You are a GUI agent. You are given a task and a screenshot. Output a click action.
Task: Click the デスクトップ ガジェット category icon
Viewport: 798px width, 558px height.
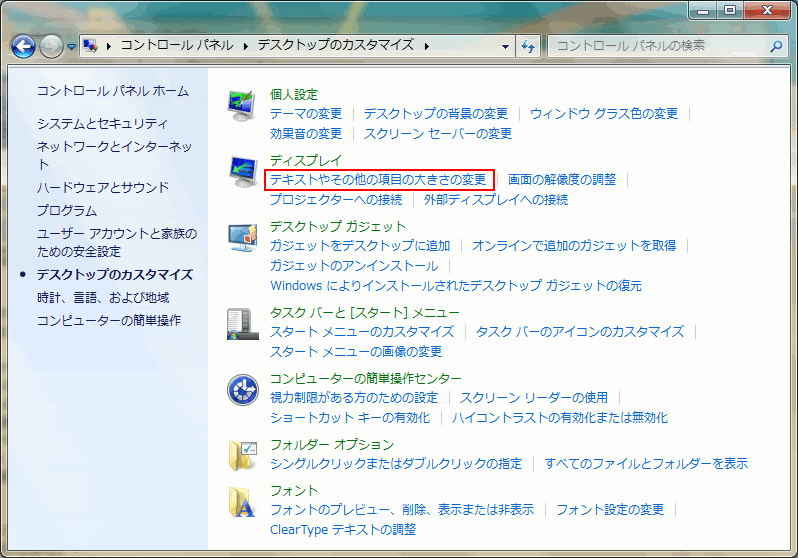[243, 237]
